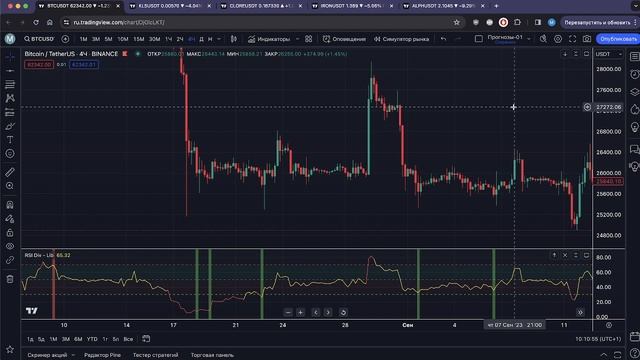This screenshot has height=360, width=640.
Task: Open the Тестер стратегий tab
Action: 156,355
